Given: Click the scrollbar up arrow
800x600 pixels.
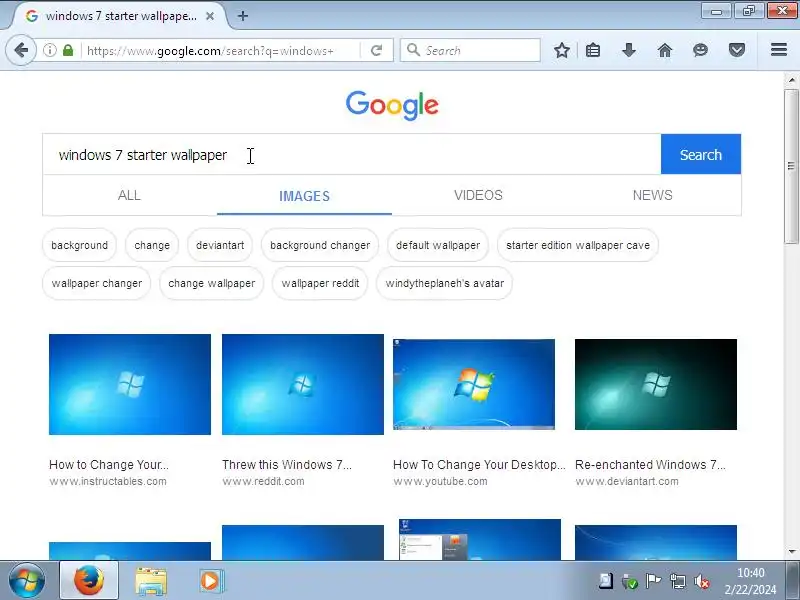Looking at the screenshot, I should click(791, 80).
